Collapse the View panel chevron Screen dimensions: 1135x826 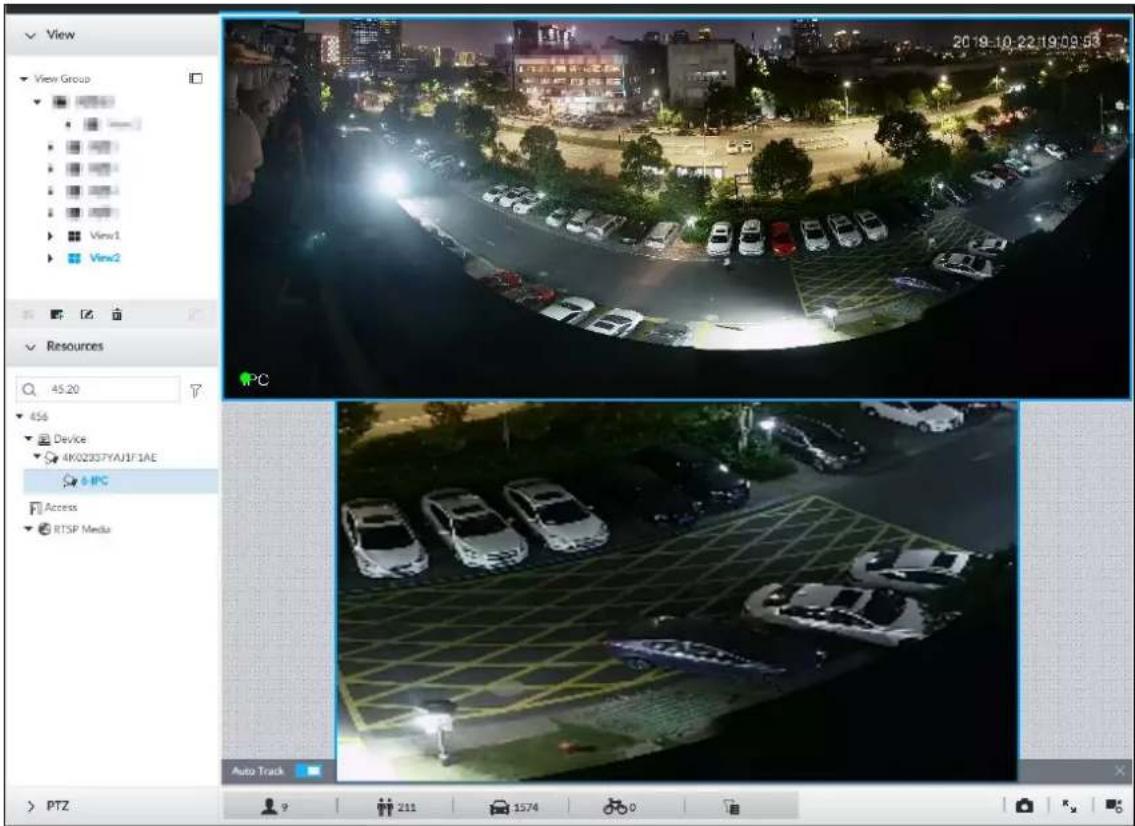[30, 35]
